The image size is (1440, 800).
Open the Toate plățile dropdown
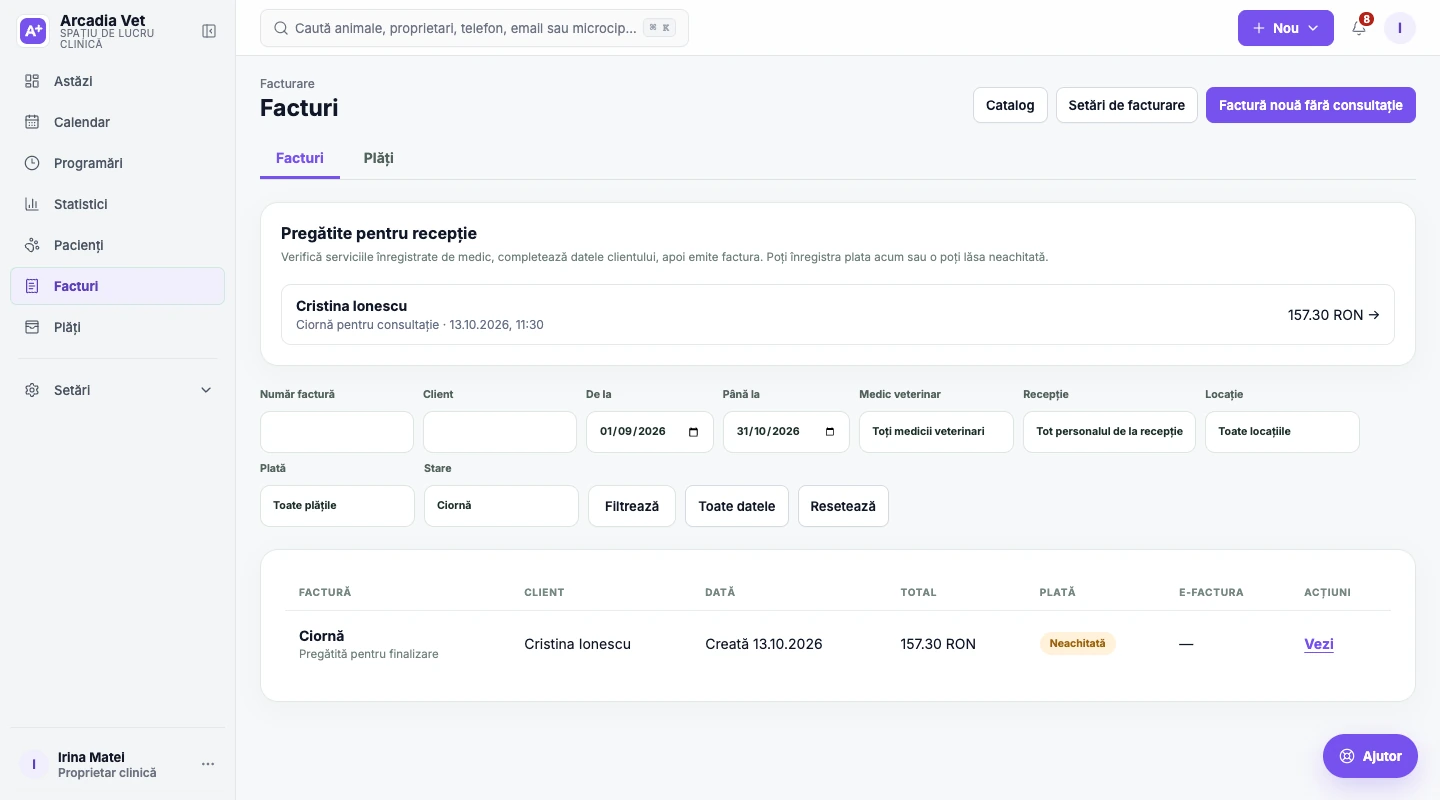[x=337, y=506]
